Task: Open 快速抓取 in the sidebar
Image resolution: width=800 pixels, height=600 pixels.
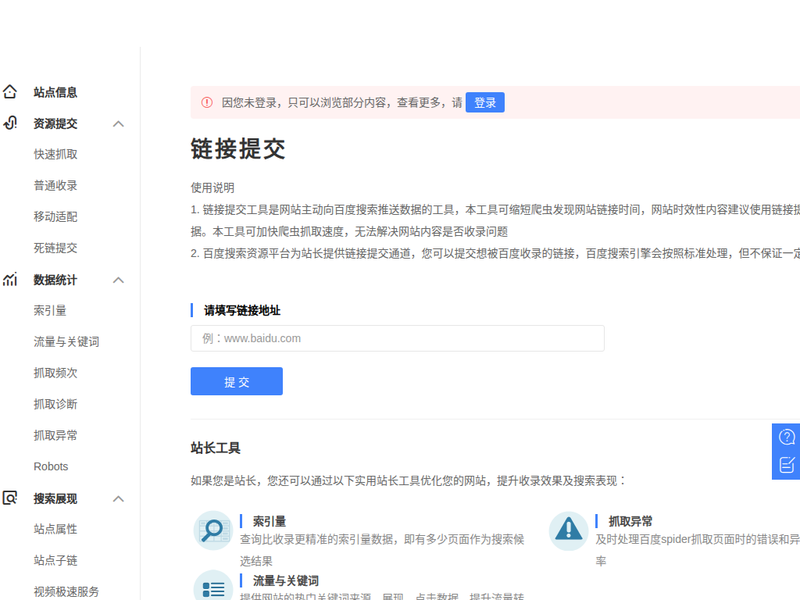Action: (x=55, y=154)
